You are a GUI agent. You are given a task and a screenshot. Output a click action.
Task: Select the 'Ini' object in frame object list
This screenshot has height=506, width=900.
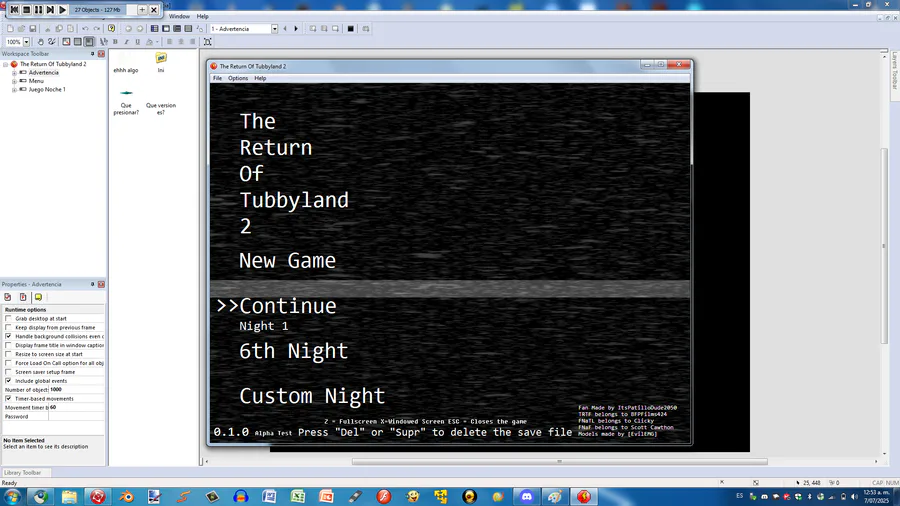(161, 63)
